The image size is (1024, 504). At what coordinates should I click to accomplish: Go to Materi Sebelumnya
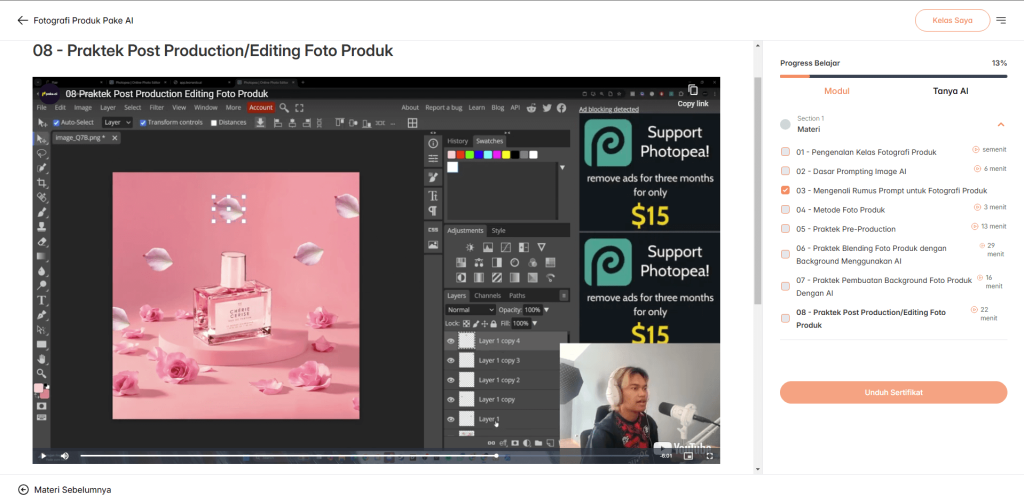point(65,489)
